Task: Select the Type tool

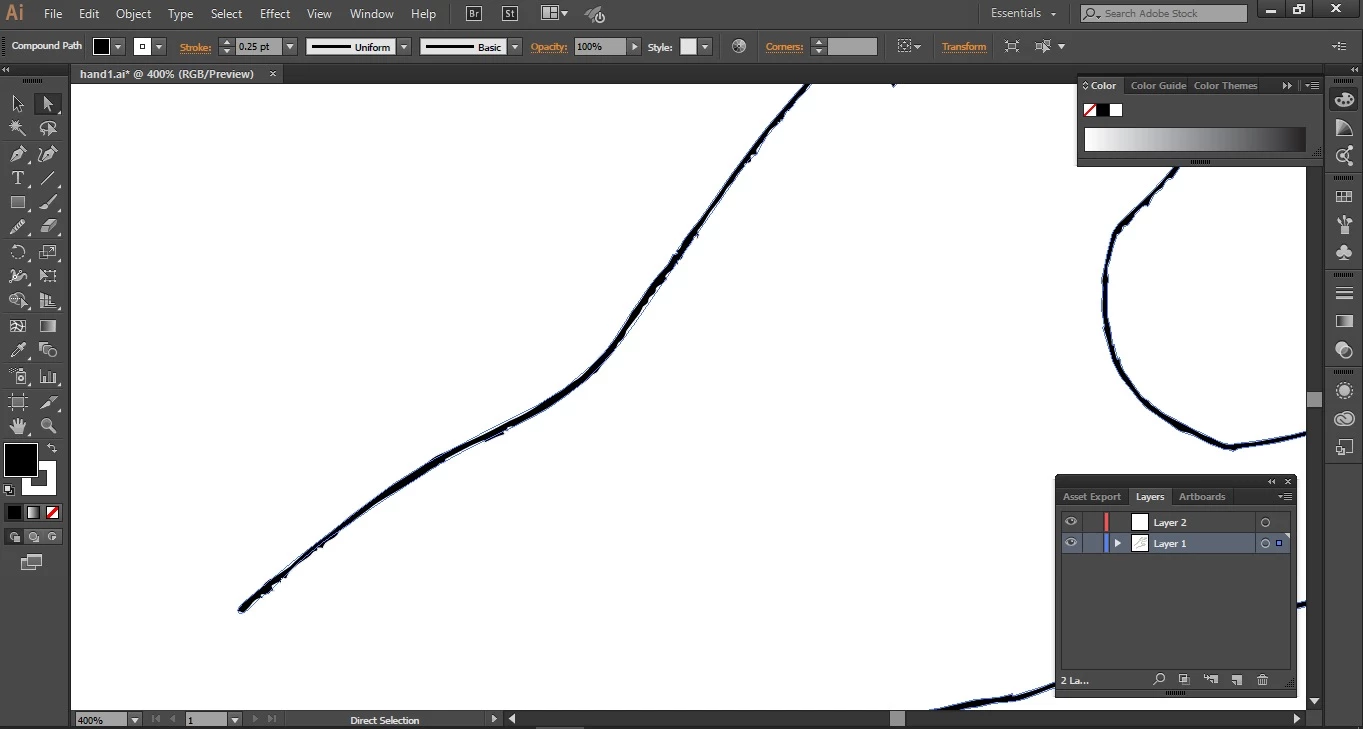Action: point(18,178)
